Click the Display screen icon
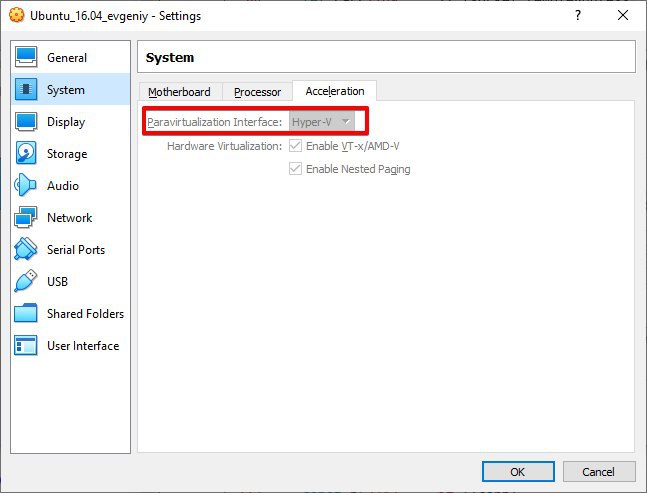The width and height of the screenshot is (647, 493). tap(26, 121)
